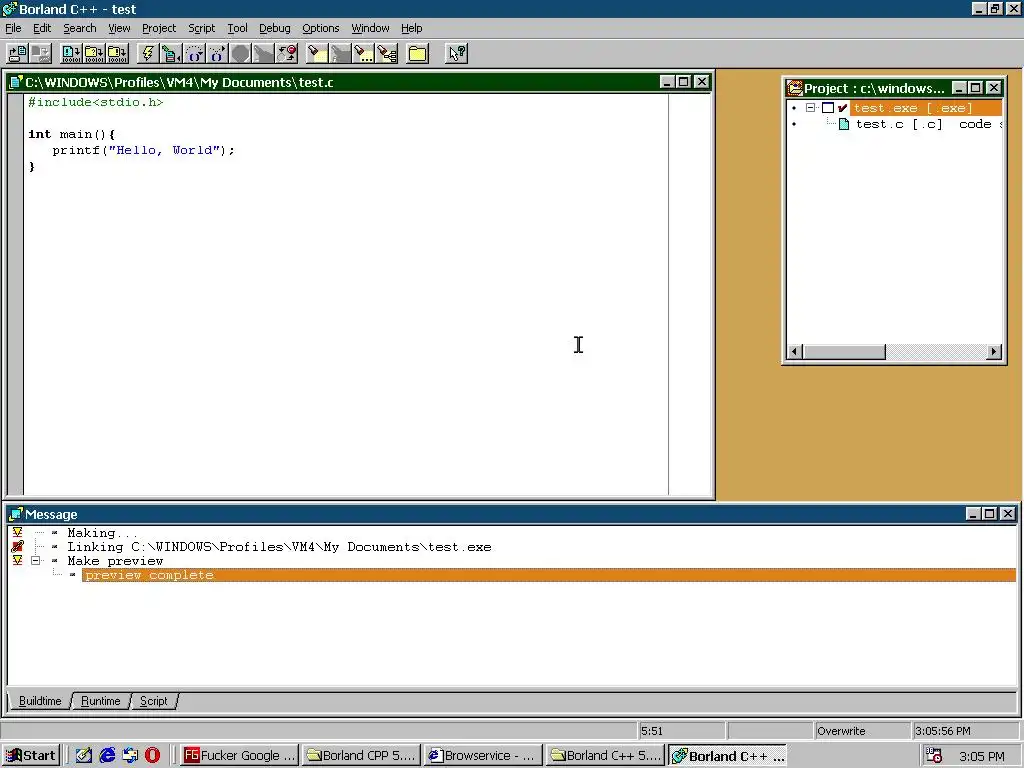Click the printf line in the code editor

[143, 150]
